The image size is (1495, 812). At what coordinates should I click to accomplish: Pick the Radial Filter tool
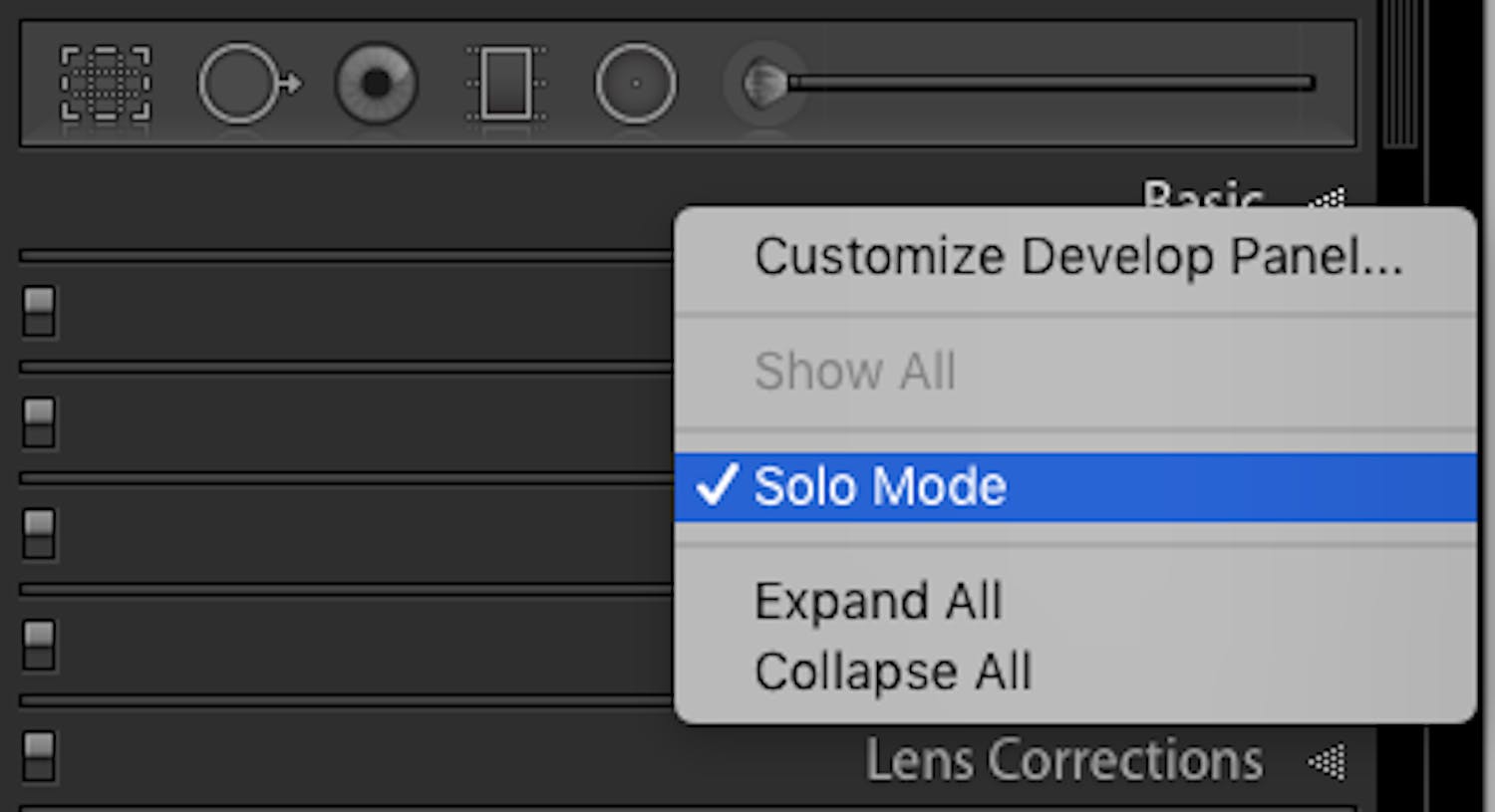click(x=635, y=84)
